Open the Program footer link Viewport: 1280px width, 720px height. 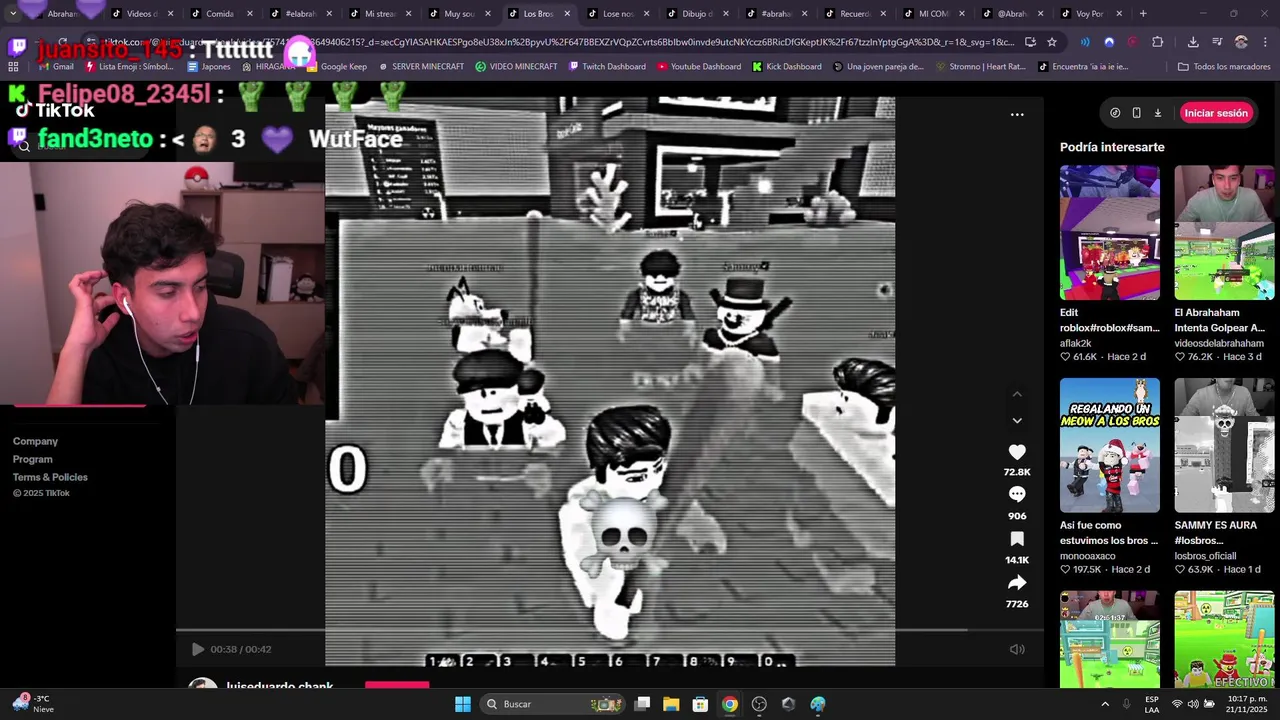coord(33,459)
